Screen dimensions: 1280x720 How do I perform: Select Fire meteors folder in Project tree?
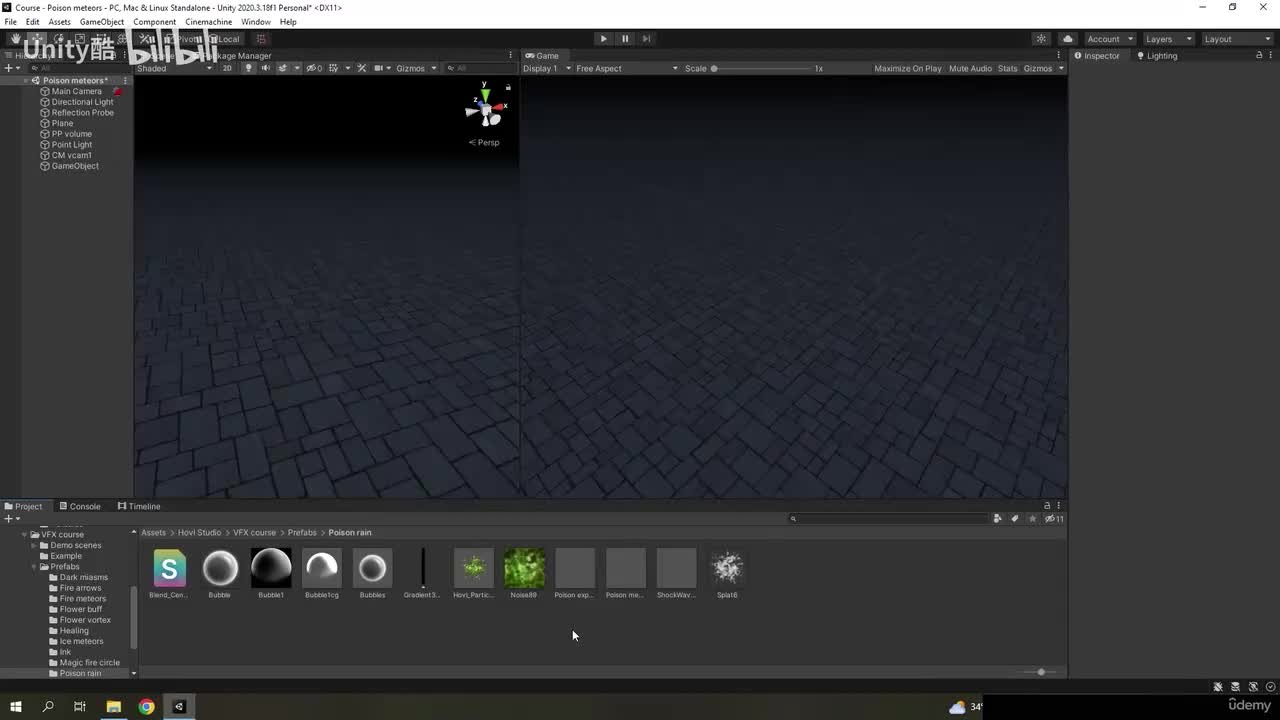(82, 599)
